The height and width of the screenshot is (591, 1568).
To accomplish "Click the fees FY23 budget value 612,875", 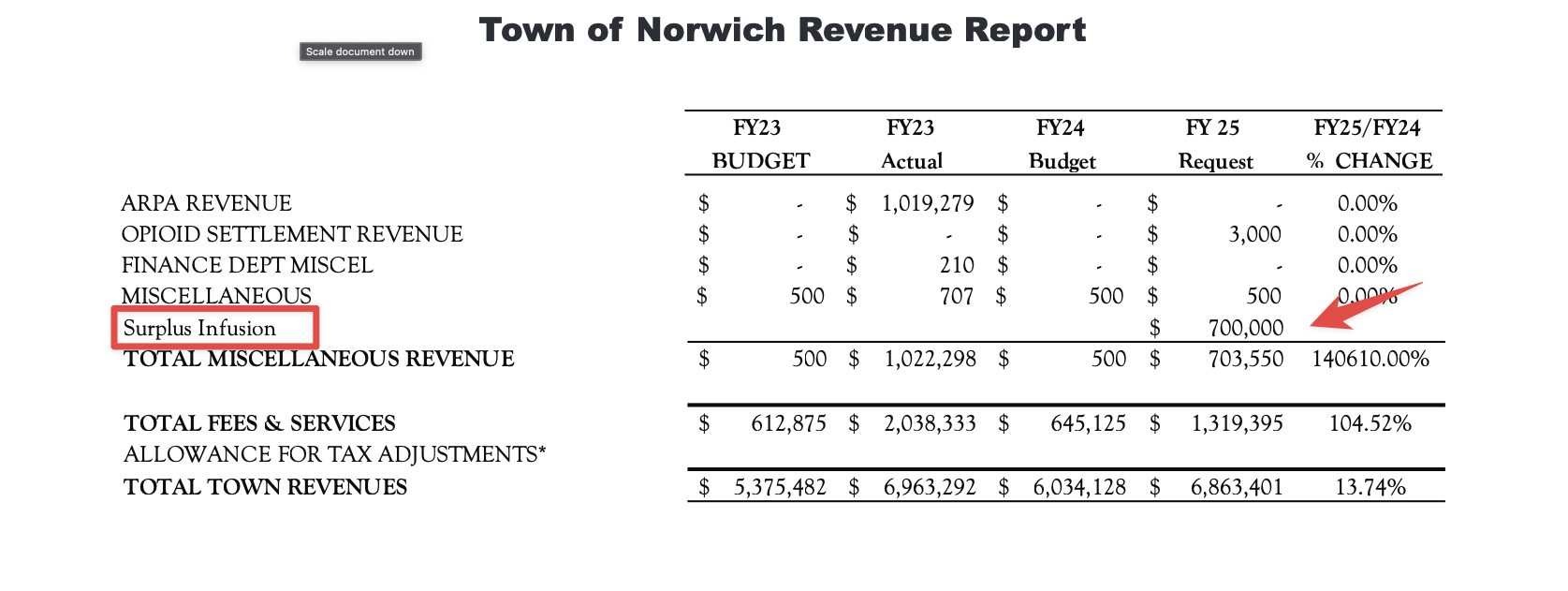I will (x=788, y=423).
